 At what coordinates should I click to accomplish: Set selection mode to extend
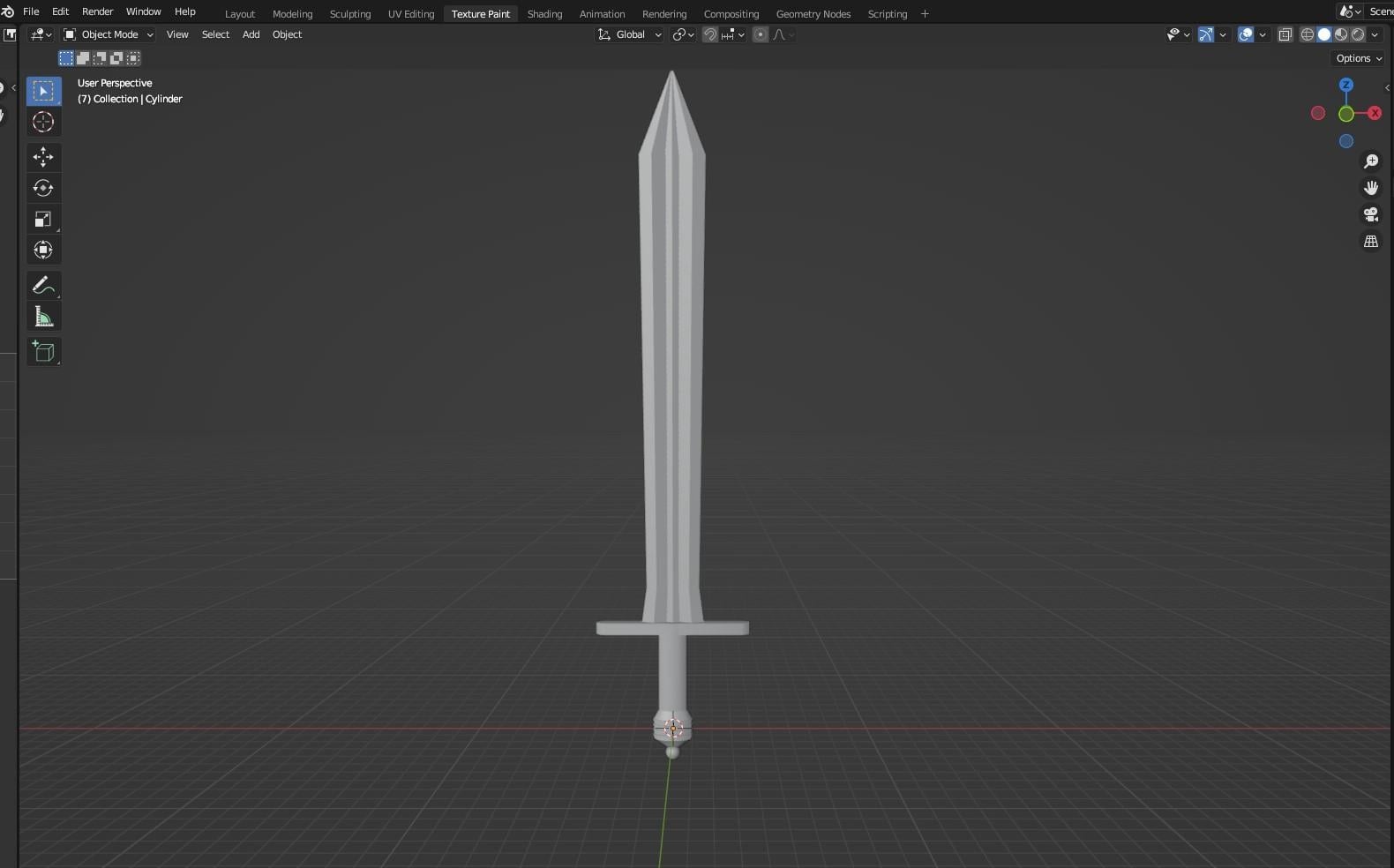pyautogui.click(x=83, y=58)
